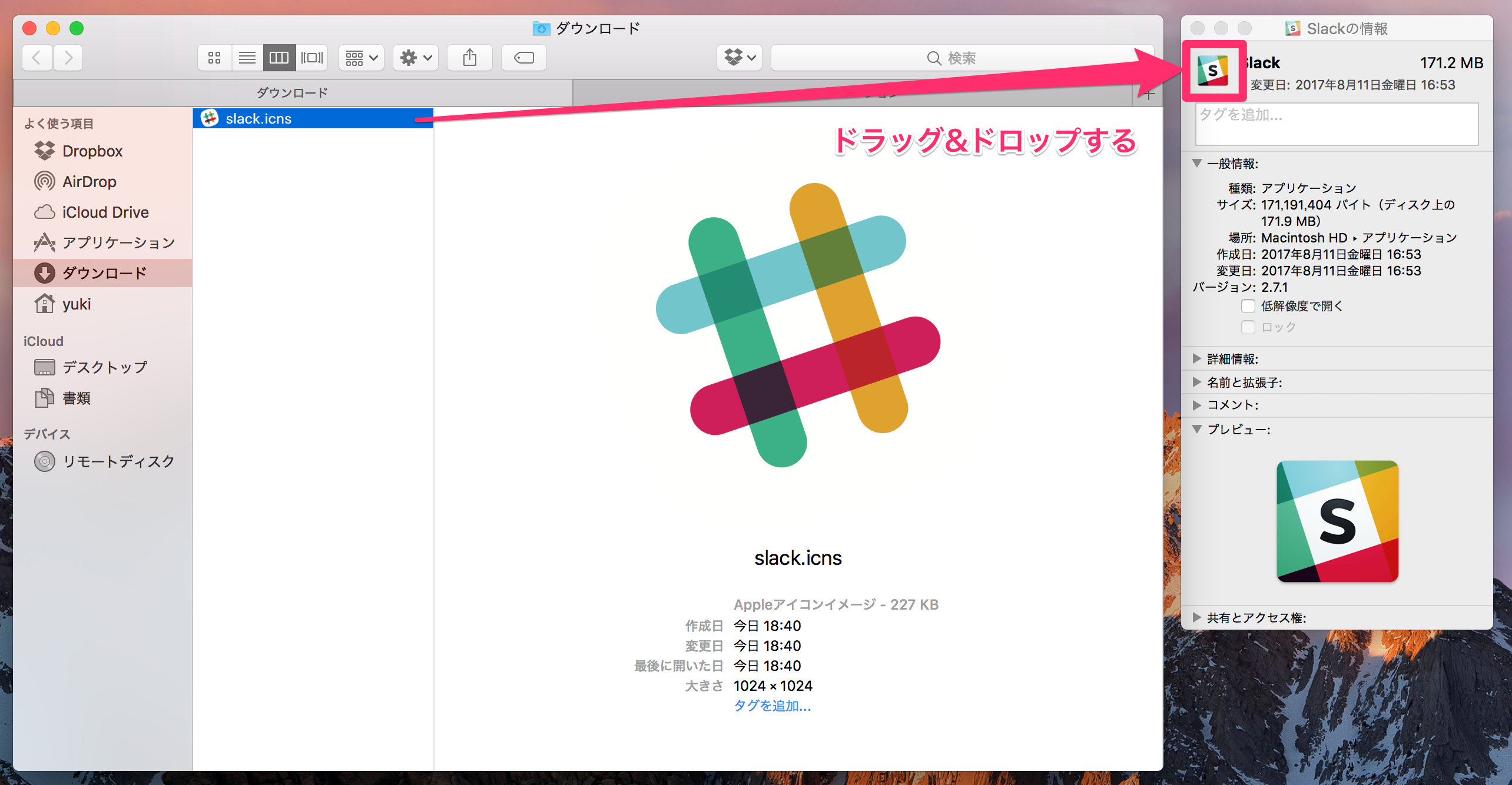Select slack.icns file in column list

point(313,118)
